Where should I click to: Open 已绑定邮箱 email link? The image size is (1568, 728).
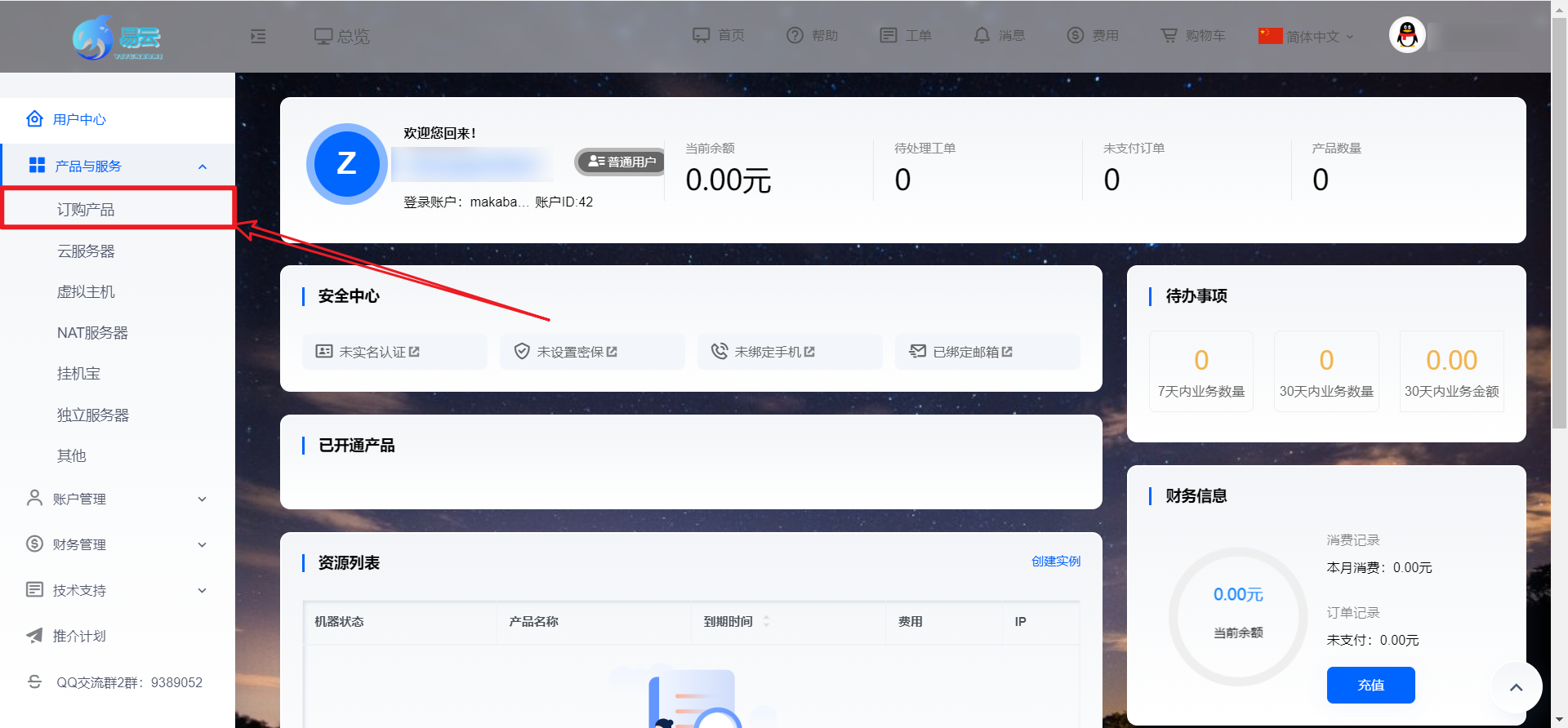(x=987, y=352)
